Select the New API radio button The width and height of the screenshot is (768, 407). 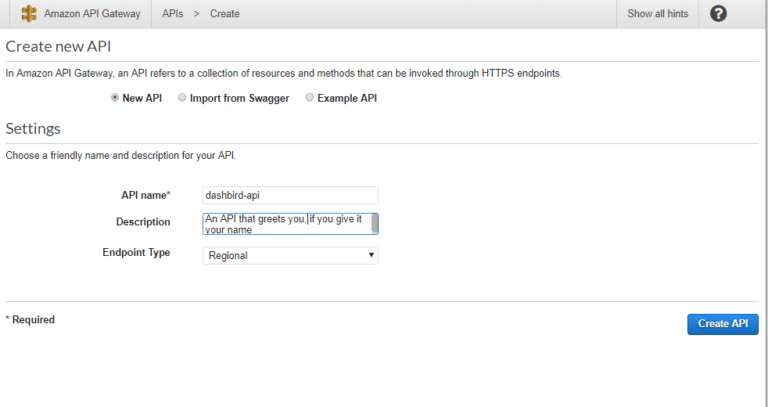click(115, 98)
